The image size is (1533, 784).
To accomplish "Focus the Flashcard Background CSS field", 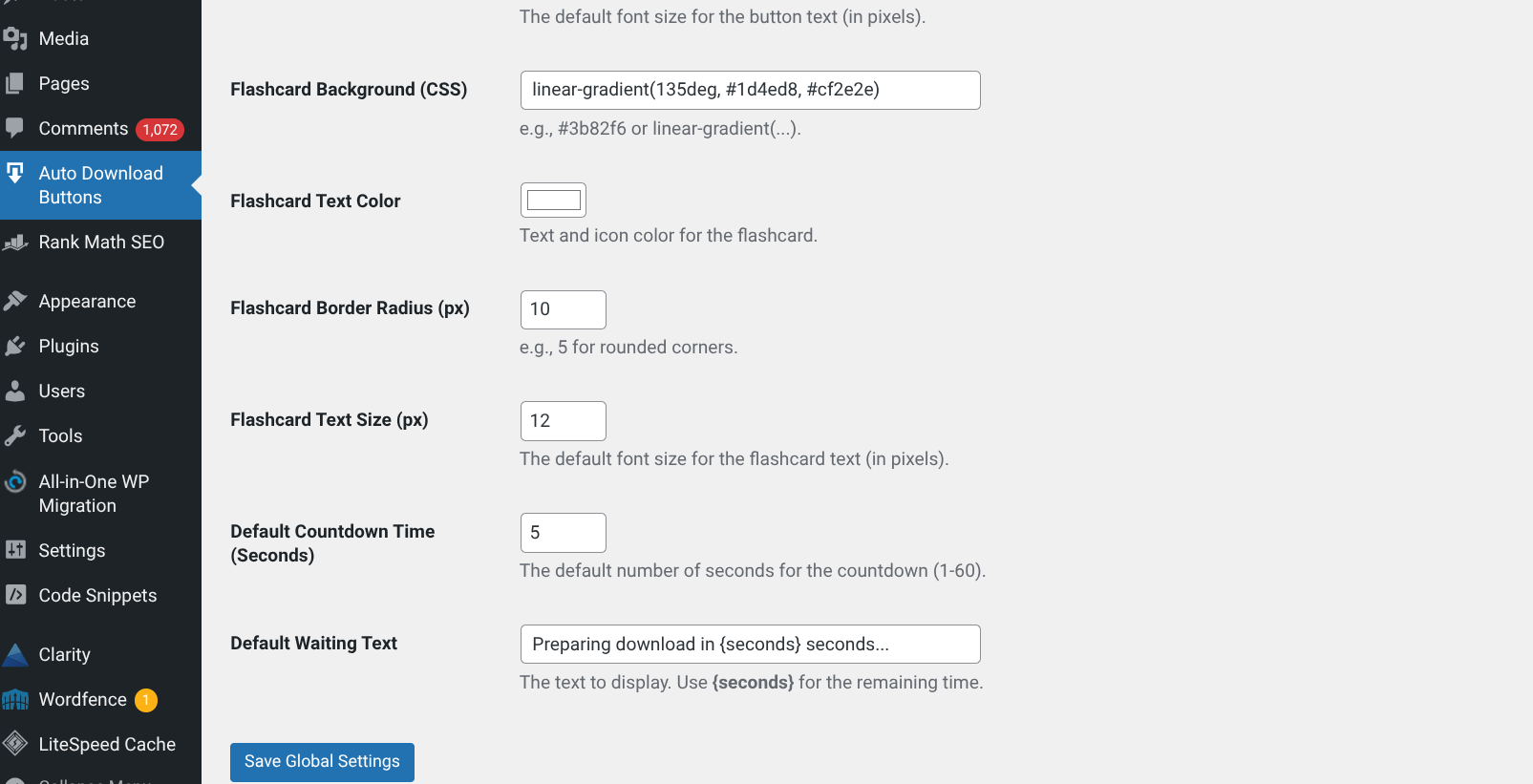I will tap(750, 90).
